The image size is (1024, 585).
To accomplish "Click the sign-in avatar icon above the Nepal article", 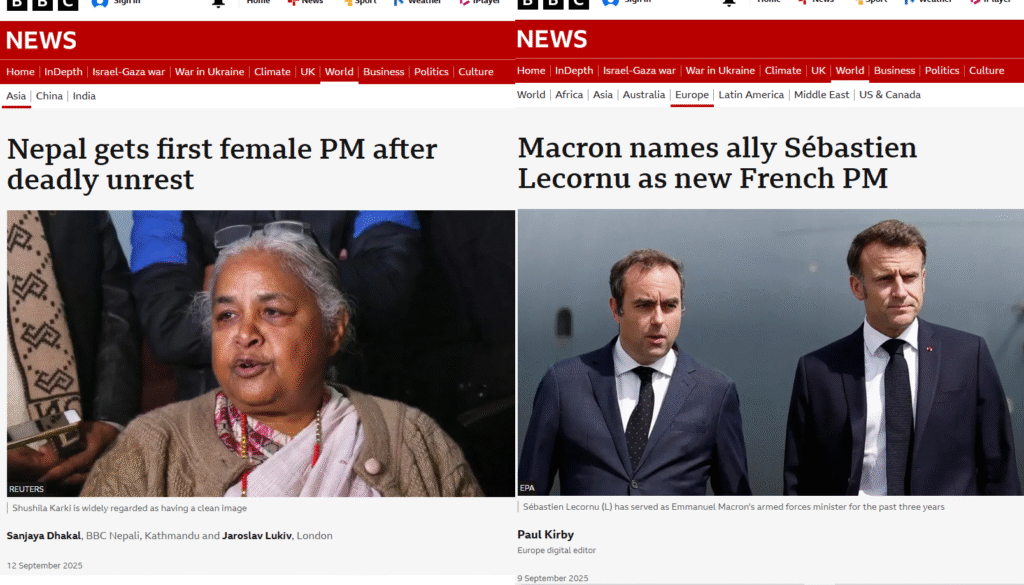I will 100,3.
